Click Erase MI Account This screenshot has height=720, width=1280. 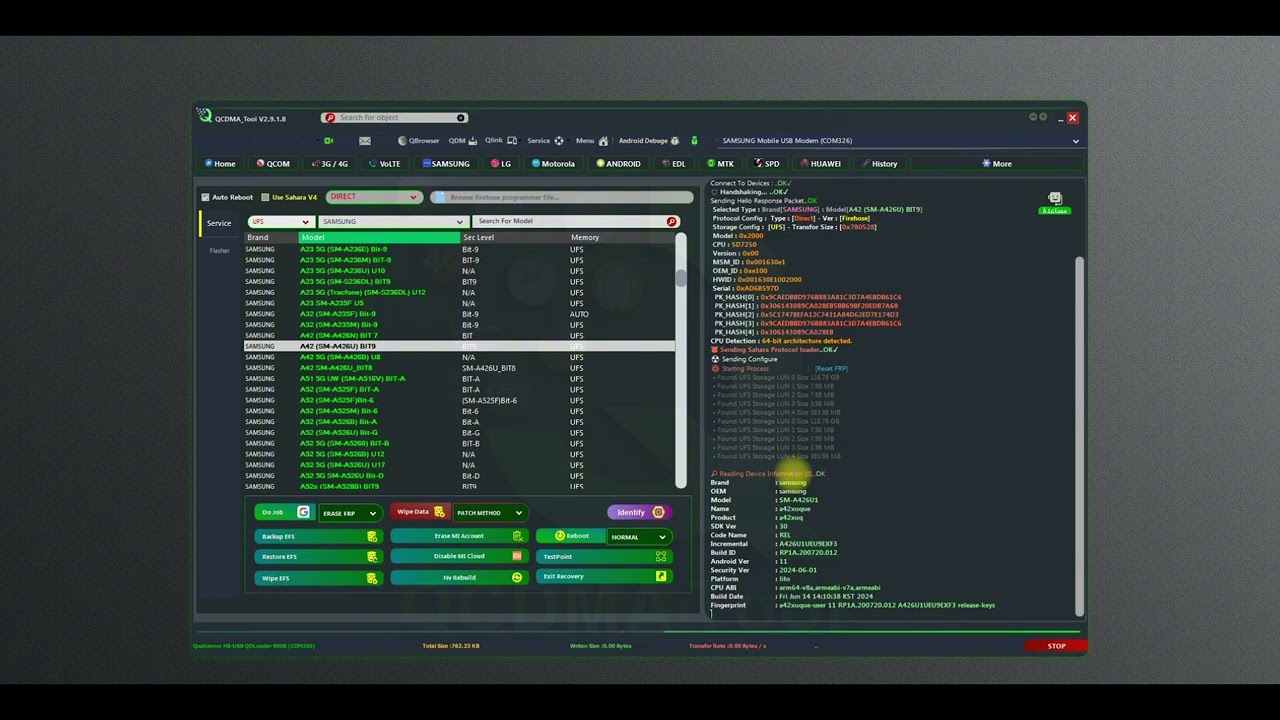pyautogui.click(x=459, y=536)
